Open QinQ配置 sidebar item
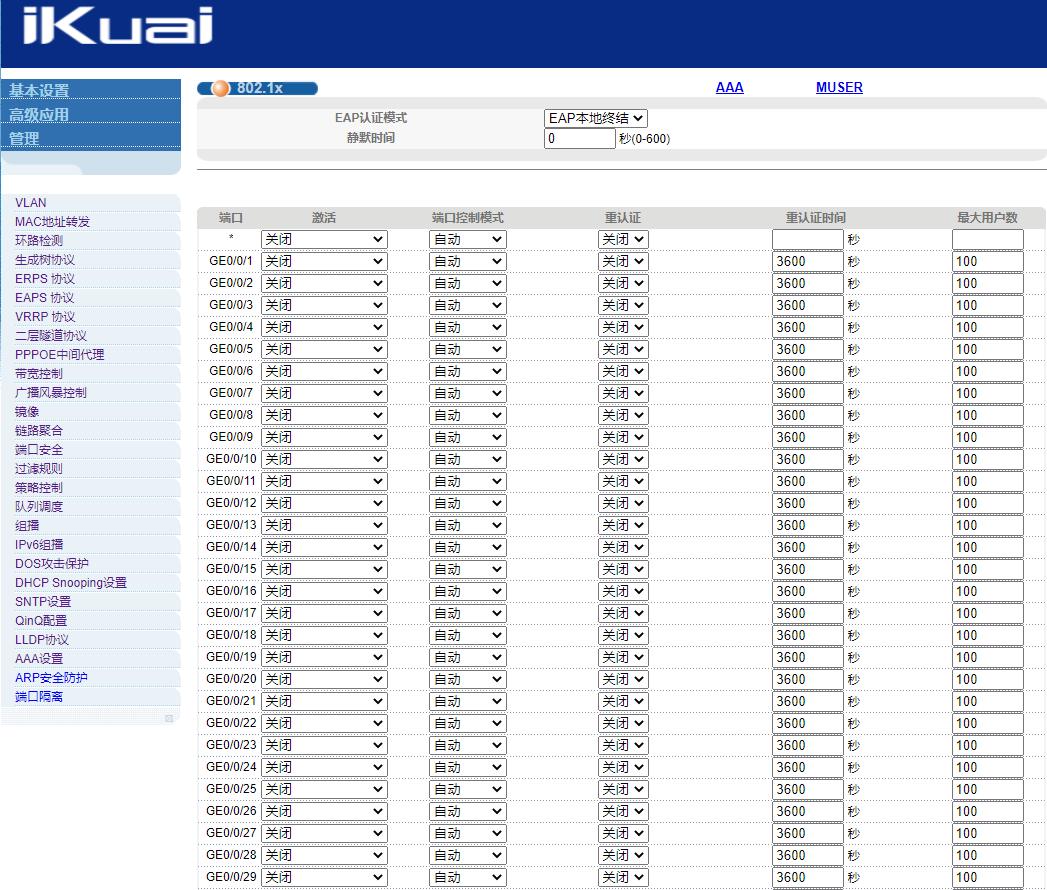Image resolution: width=1047 pixels, height=890 pixels. tap(41, 621)
